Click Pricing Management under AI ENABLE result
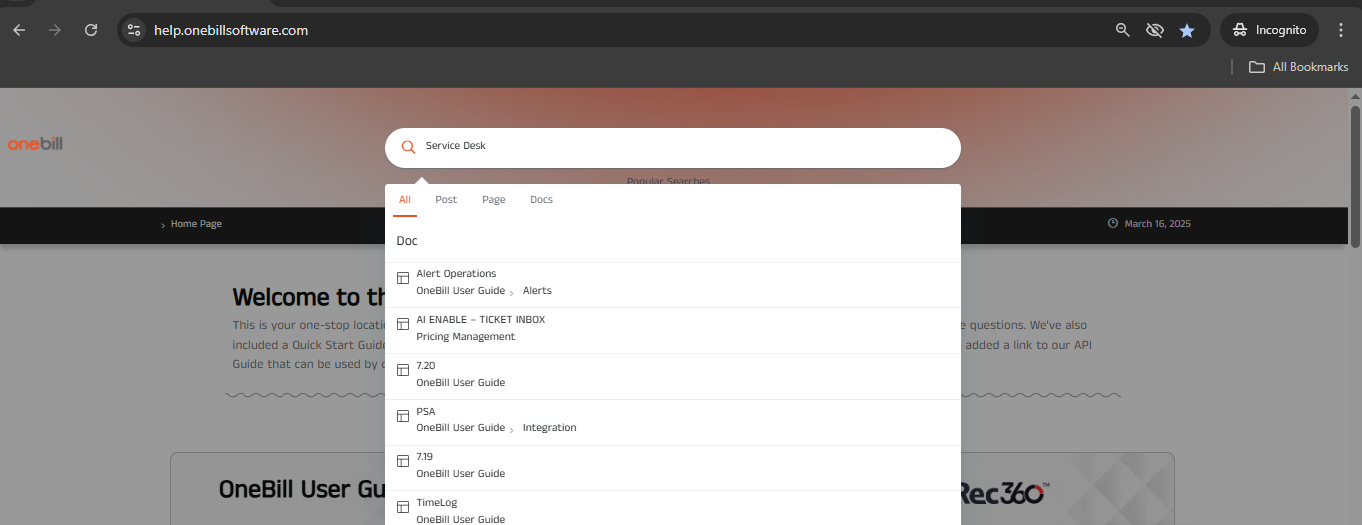The width and height of the screenshot is (1362, 525). (x=465, y=337)
